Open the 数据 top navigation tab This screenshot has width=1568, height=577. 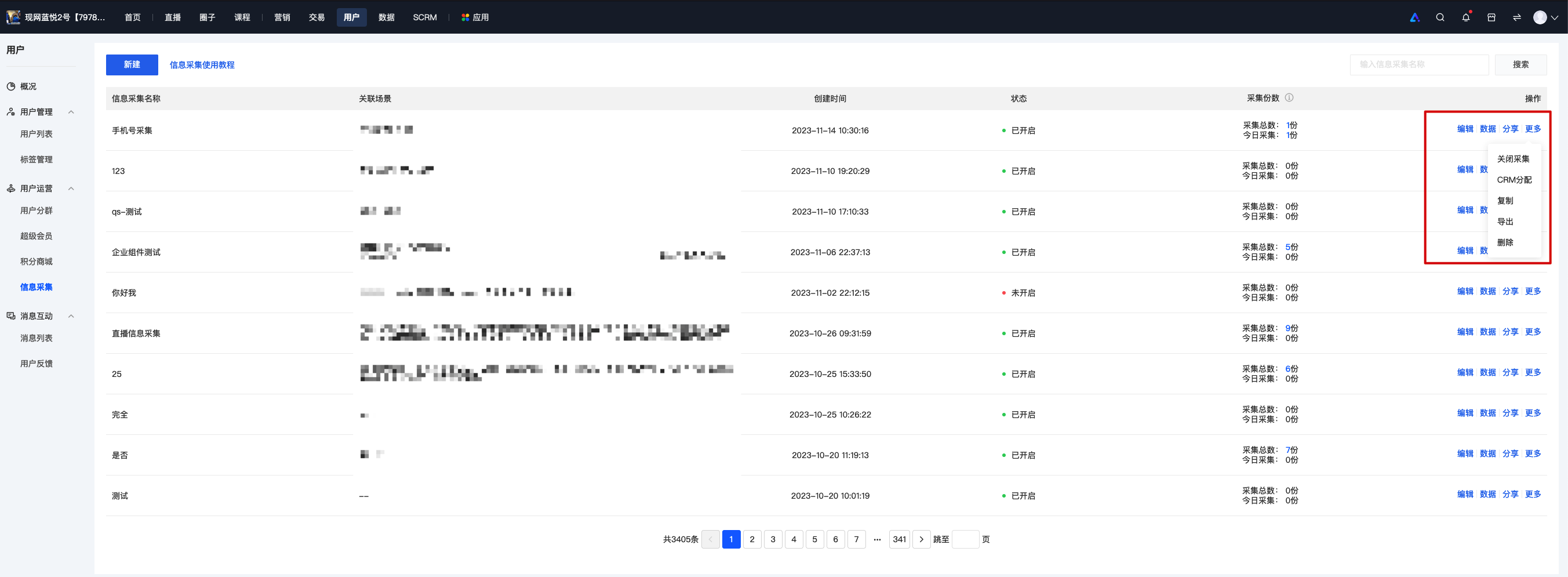pos(387,17)
